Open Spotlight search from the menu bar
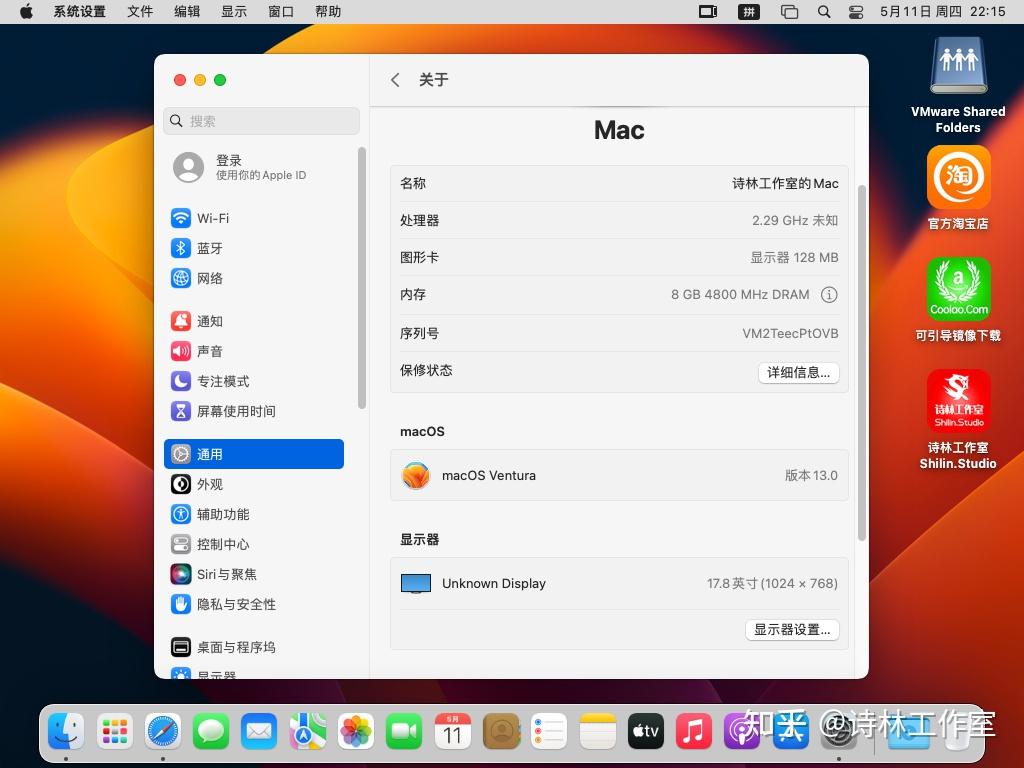The width and height of the screenshot is (1024, 768). coord(824,12)
